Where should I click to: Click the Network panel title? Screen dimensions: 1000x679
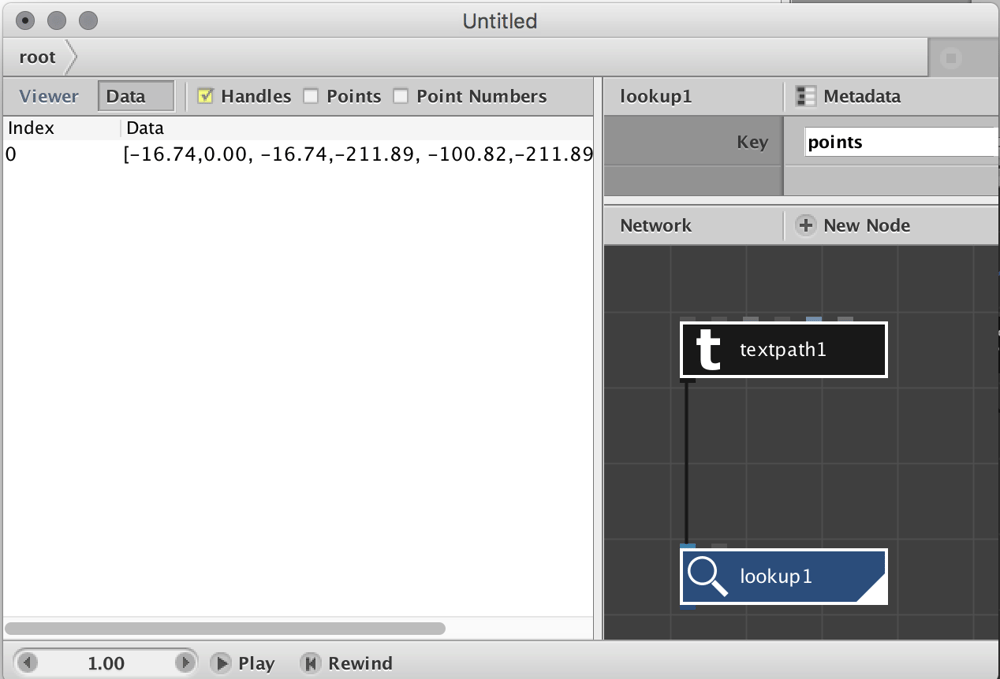[656, 225]
